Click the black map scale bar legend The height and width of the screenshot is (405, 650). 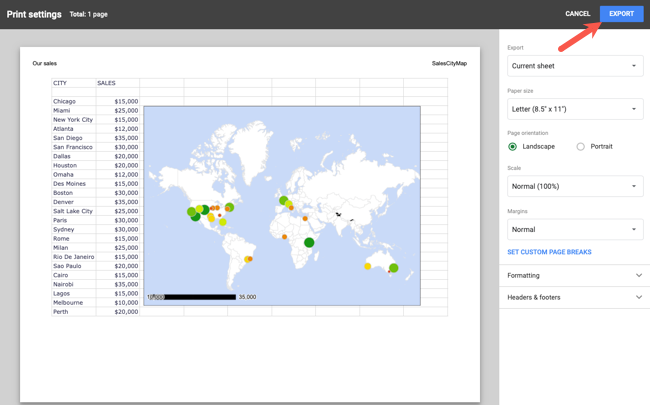(199, 297)
